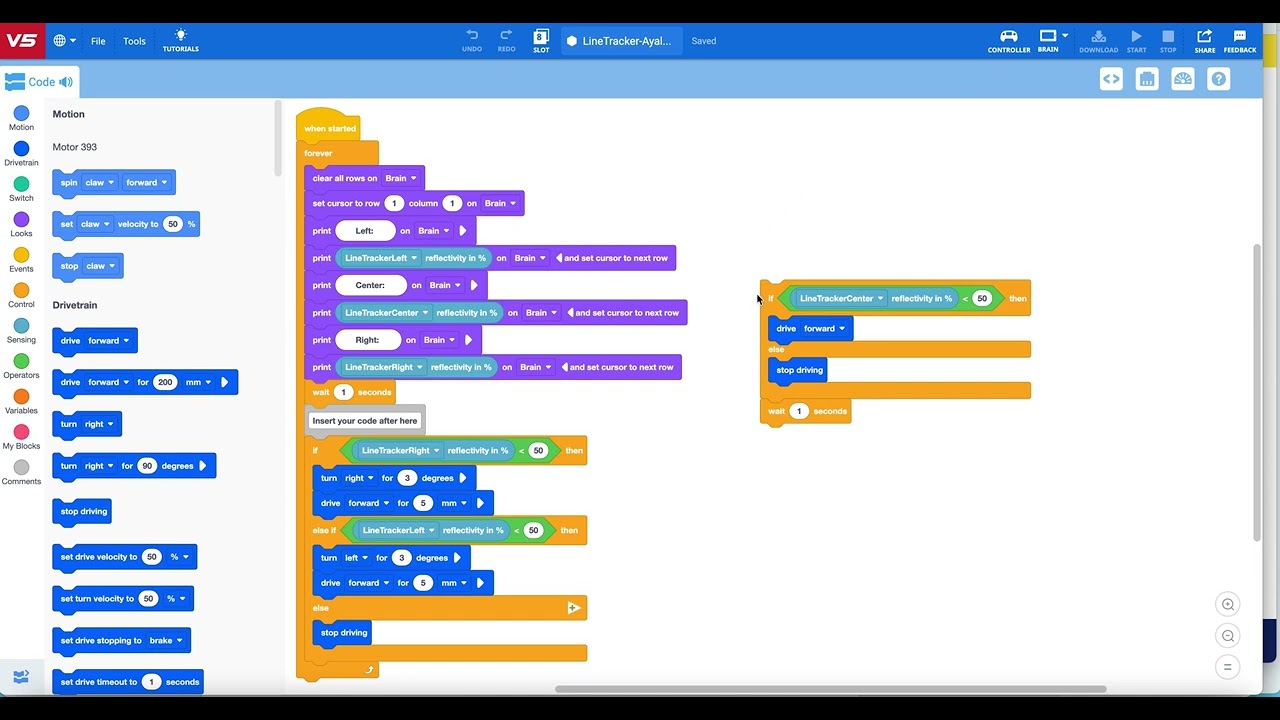The image size is (1280, 720).
Task: Open left direction dropdown in turn block
Action: [x=356, y=558]
